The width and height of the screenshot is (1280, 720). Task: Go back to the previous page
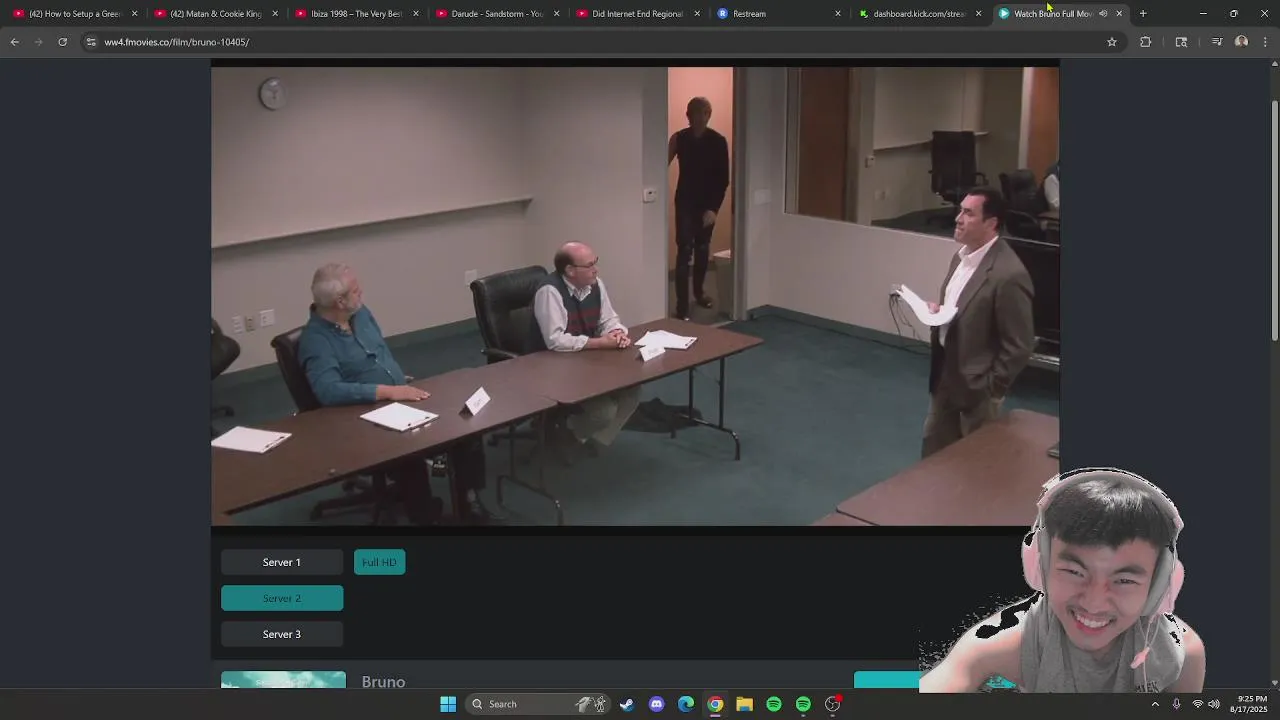(14, 42)
